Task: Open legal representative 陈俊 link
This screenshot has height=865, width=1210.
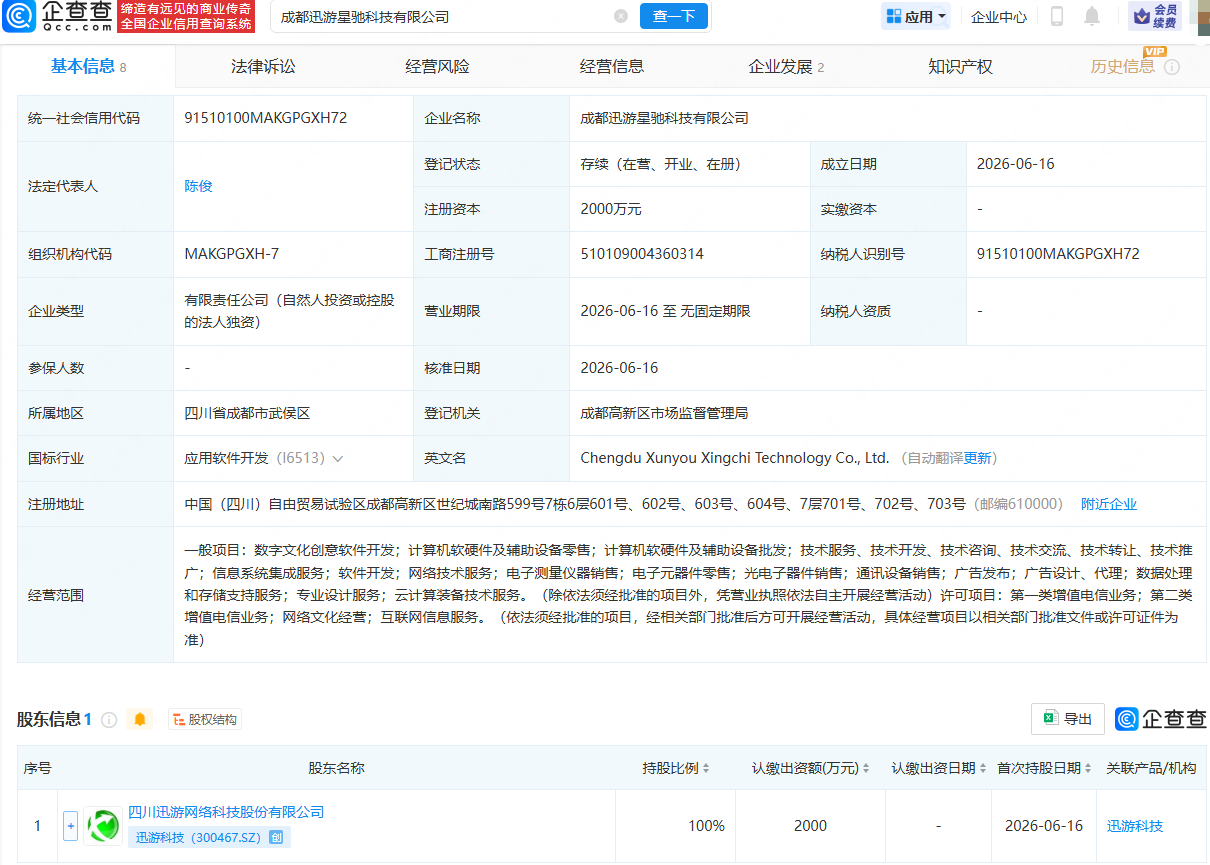Action: (x=198, y=186)
